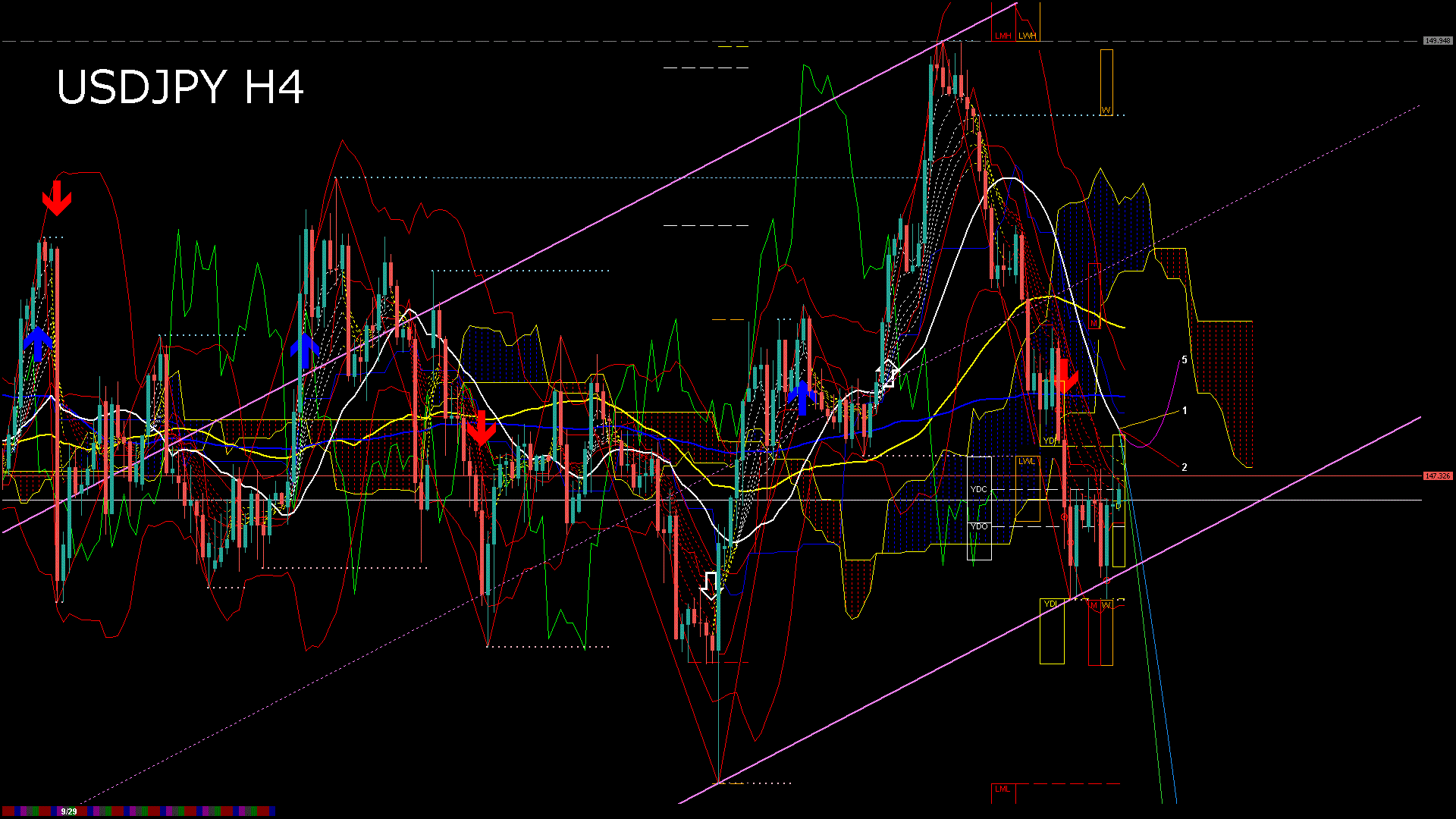This screenshot has width=1456, height=819.
Task: Click the middle blue up arrow signal
Action: point(304,350)
